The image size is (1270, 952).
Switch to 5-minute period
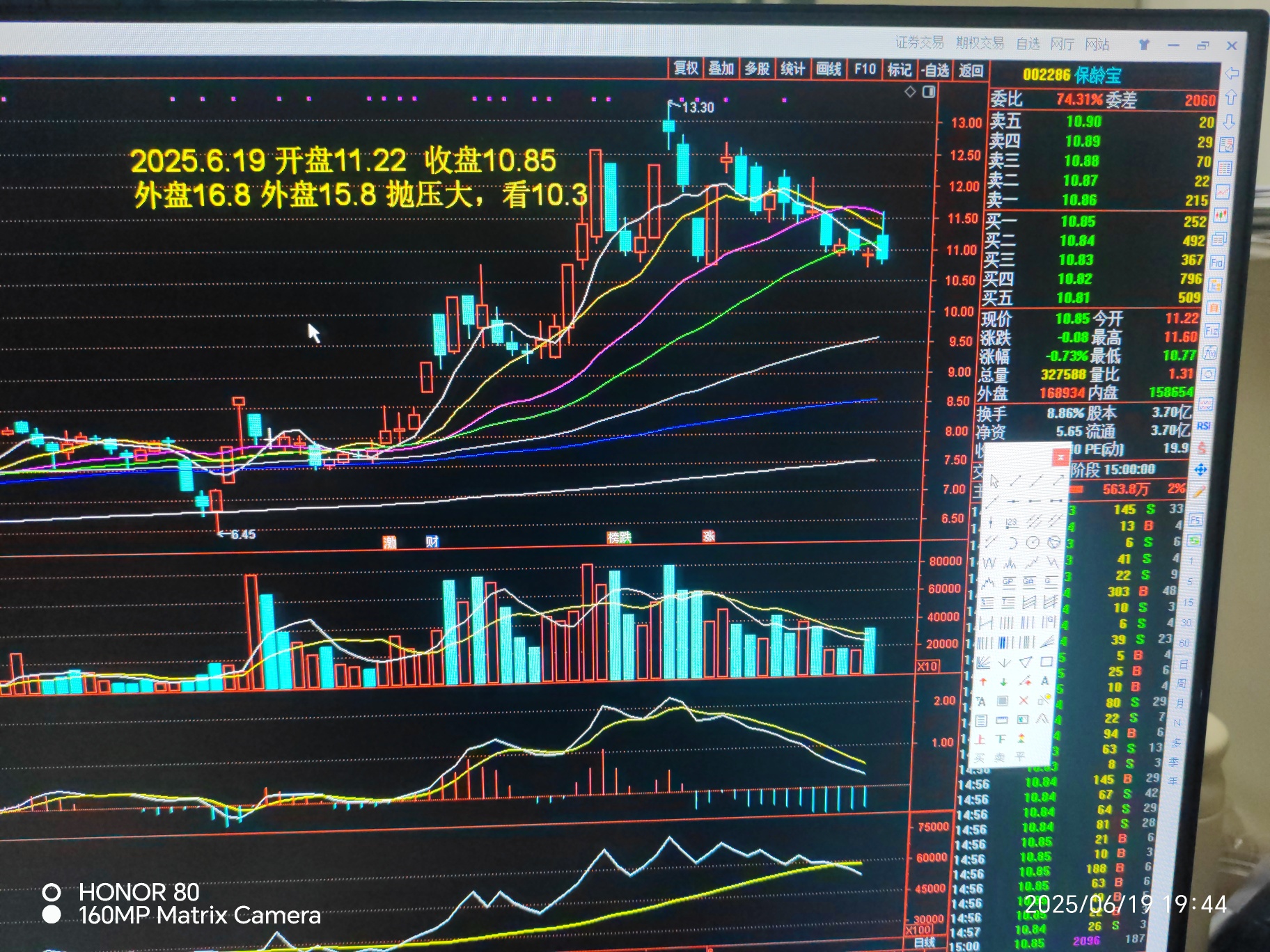pyautogui.click(x=1190, y=581)
